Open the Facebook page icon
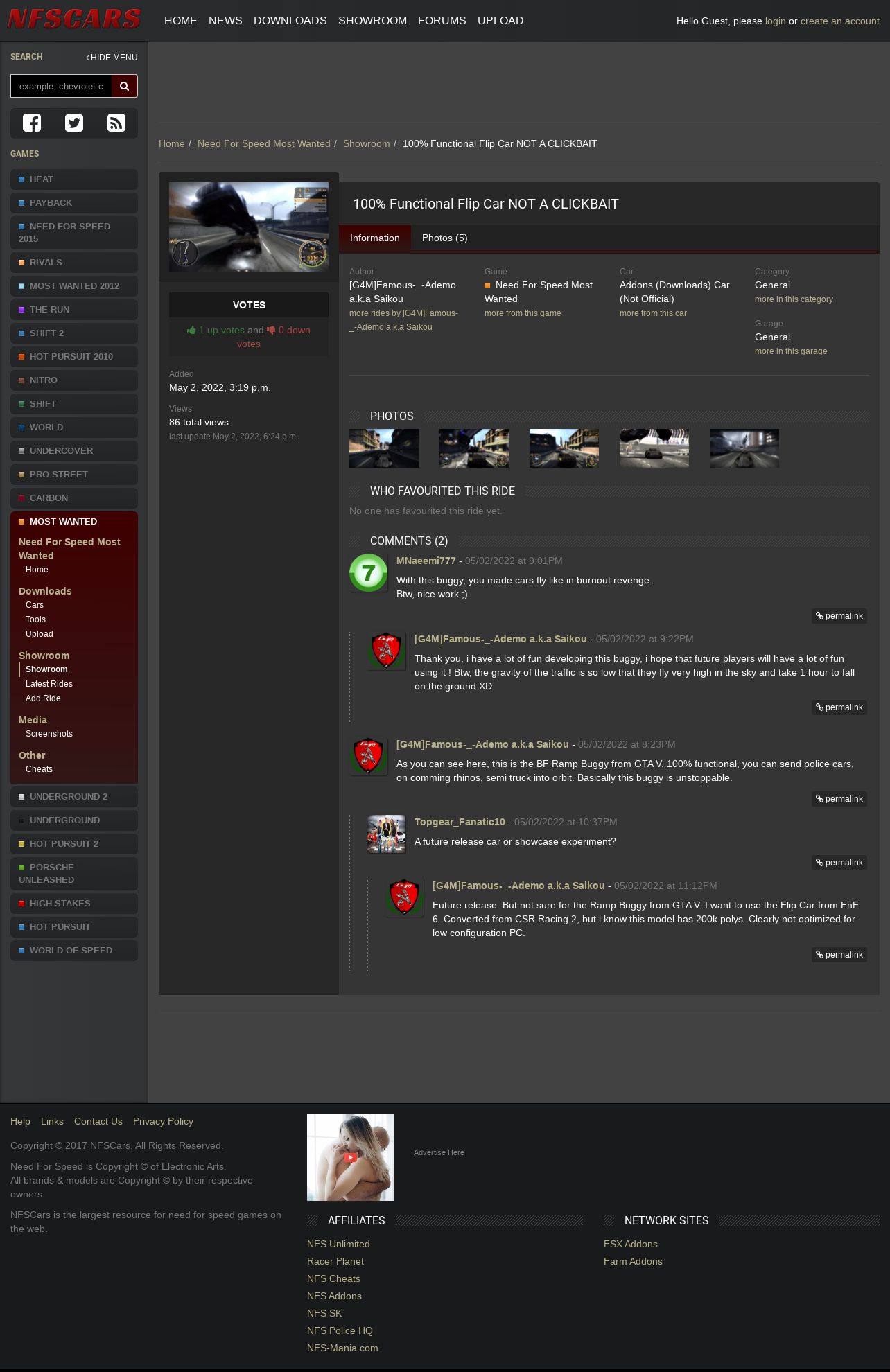The height and width of the screenshot is (1372, 890). coord(32,123)
